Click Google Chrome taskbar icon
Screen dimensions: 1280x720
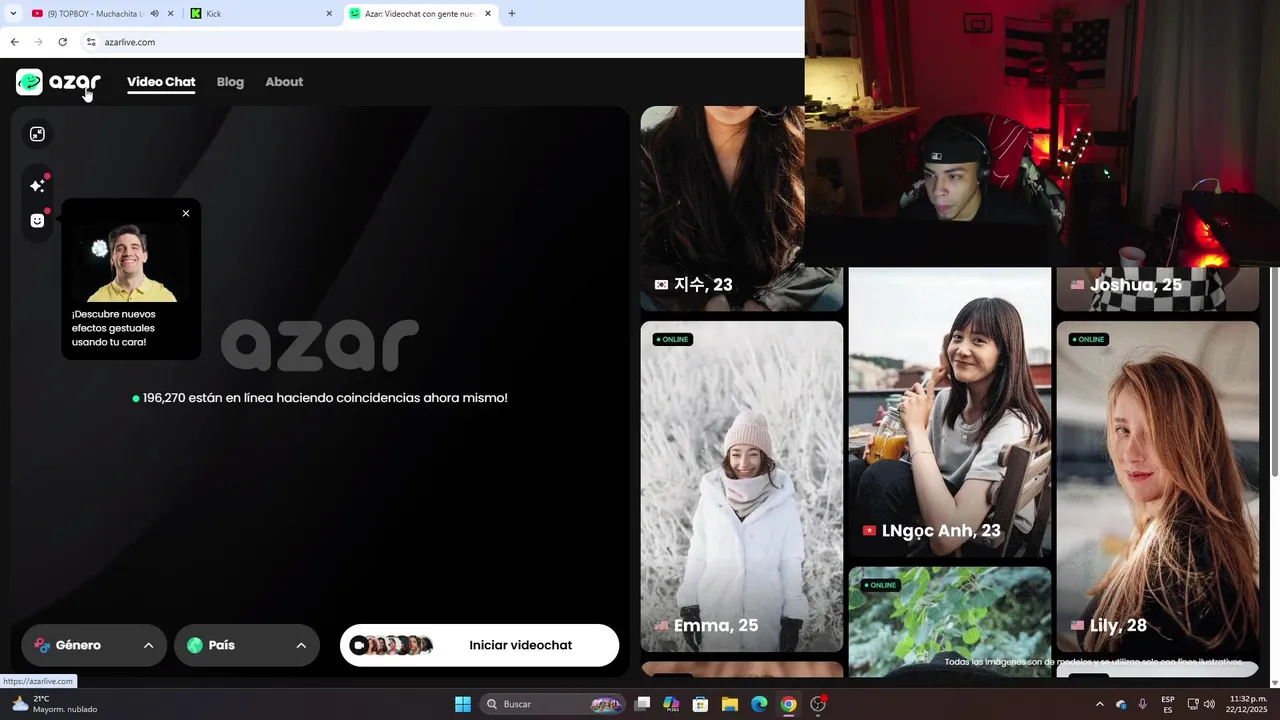coord(789,704)
